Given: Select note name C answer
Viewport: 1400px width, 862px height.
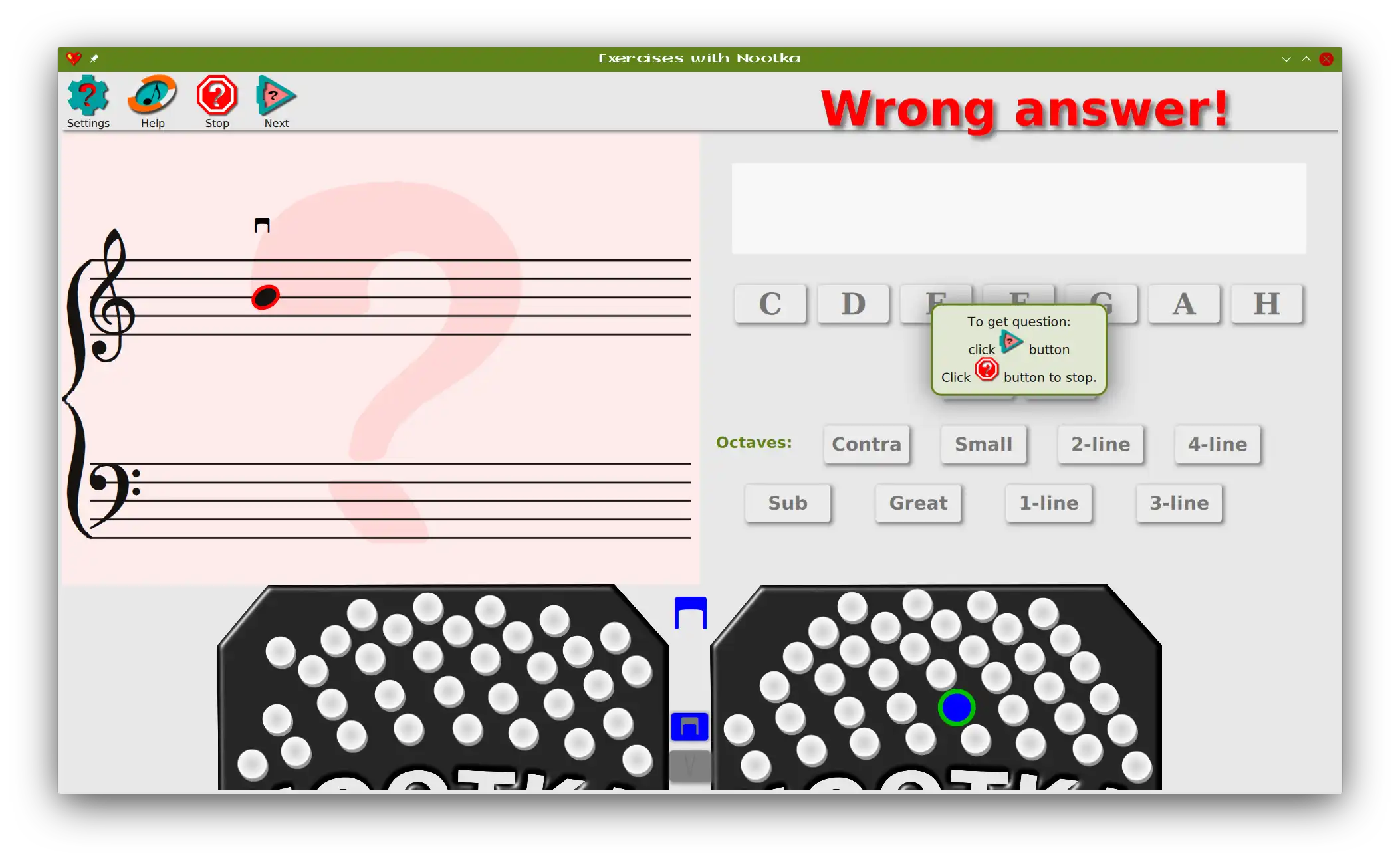Looking at the screenshot, I should (770, 304).
